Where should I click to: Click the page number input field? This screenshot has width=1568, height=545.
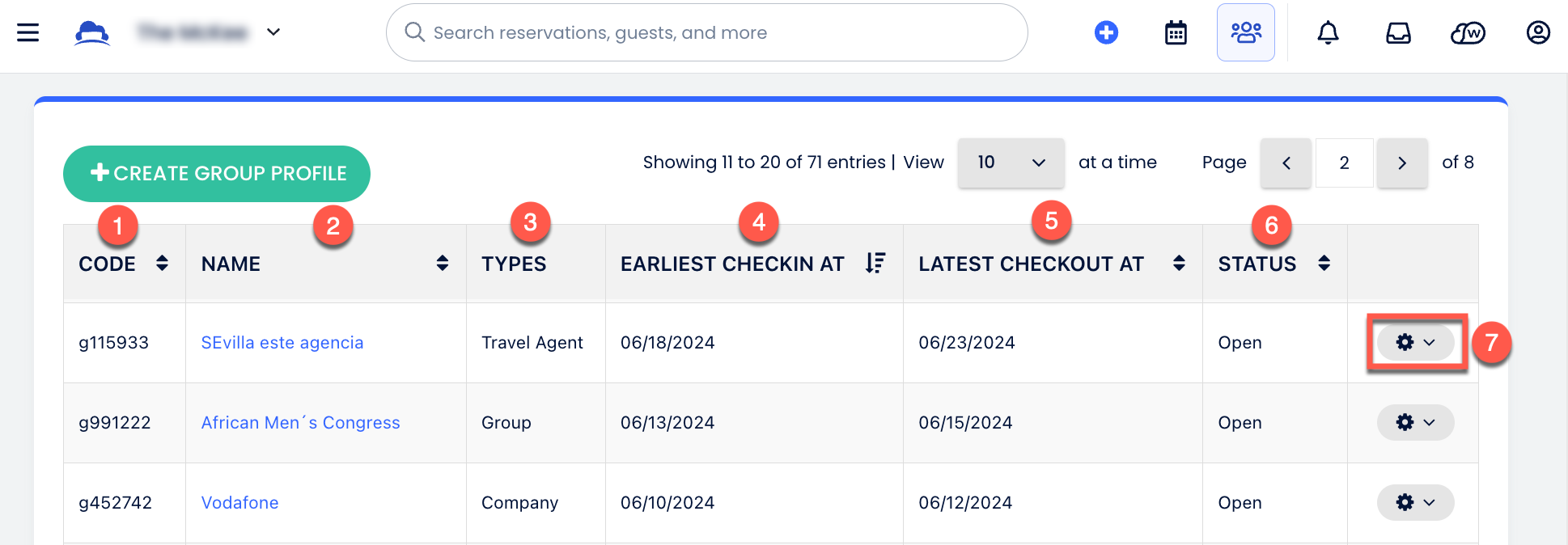point(1344,163)
